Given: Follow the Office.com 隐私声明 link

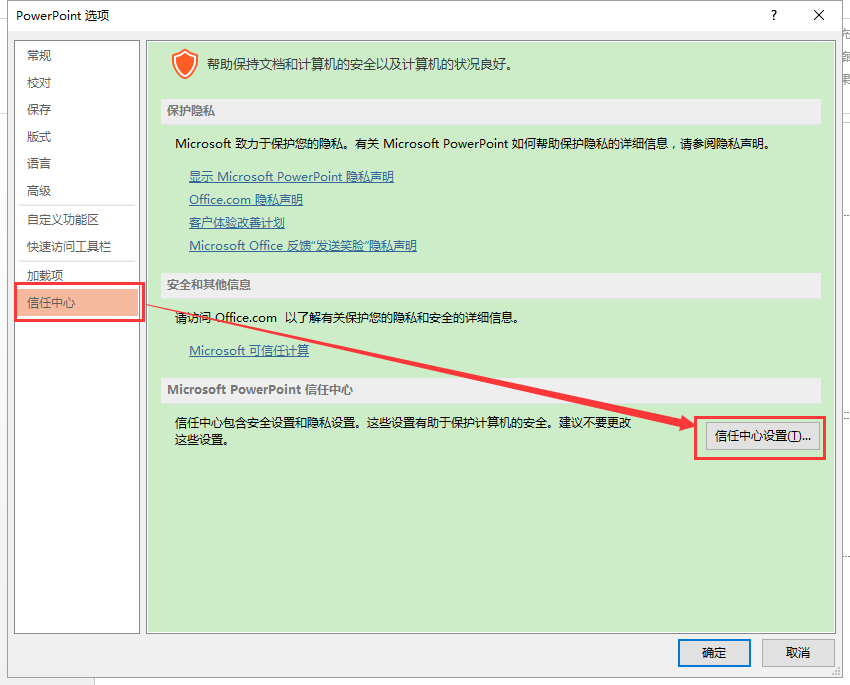Looking at the screenshot, I should click(x=246, y=199).
